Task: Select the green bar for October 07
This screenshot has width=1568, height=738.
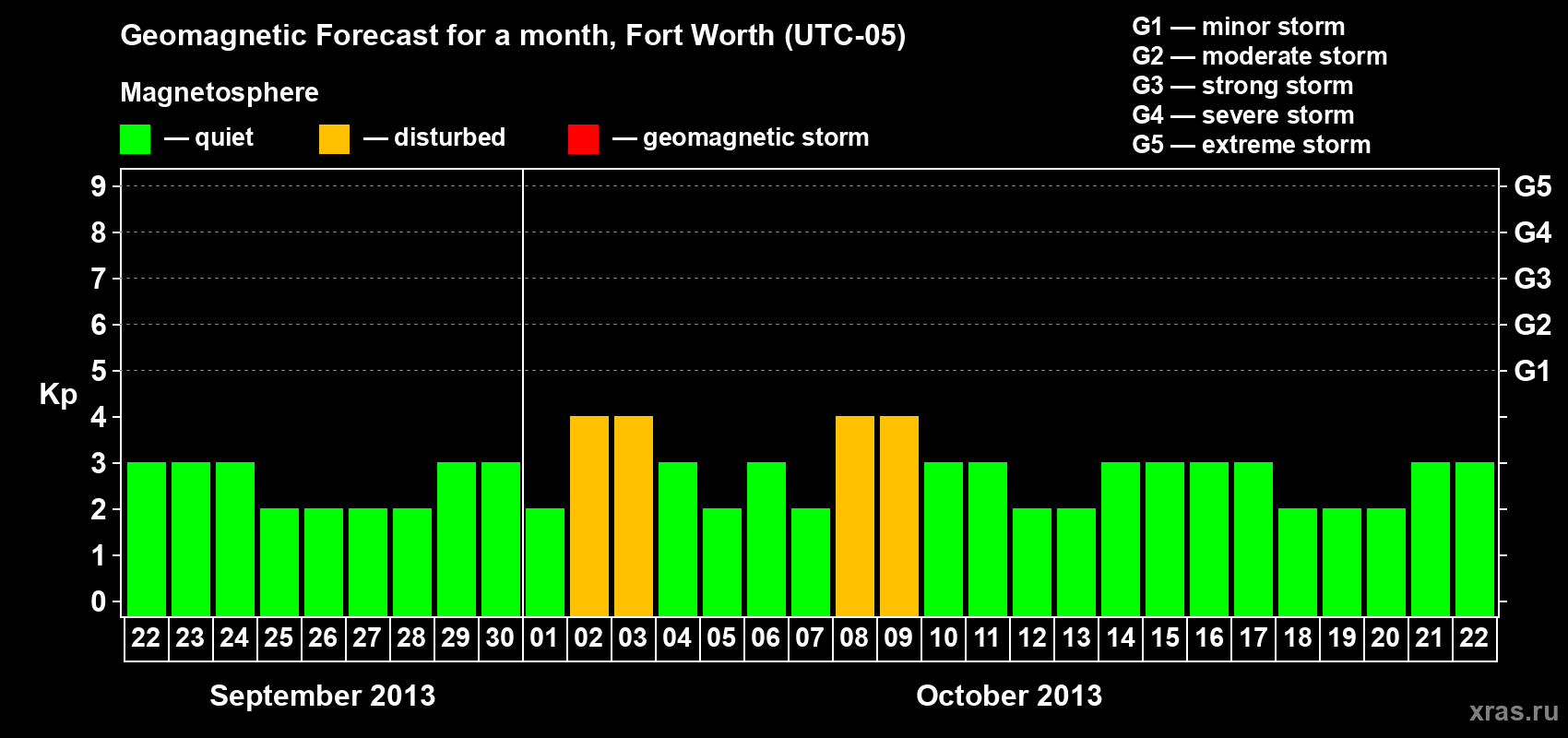Action: (x=811, y=563)
